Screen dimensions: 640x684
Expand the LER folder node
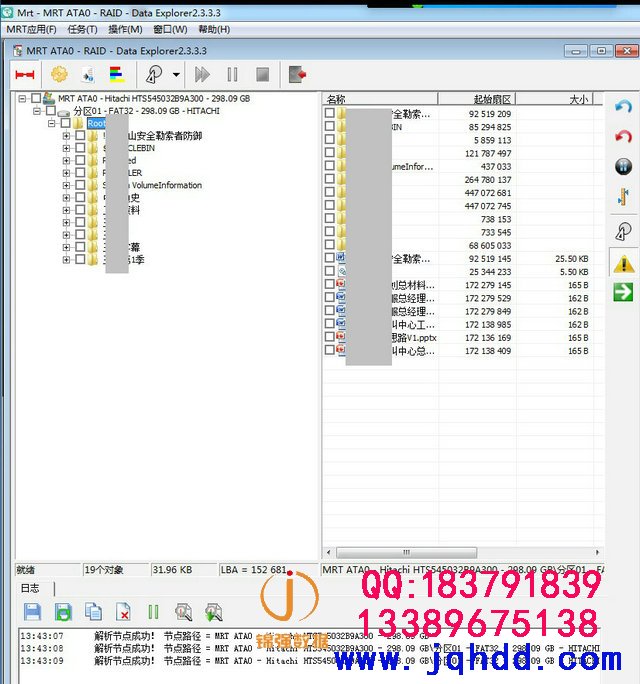(x=66, y=173)
